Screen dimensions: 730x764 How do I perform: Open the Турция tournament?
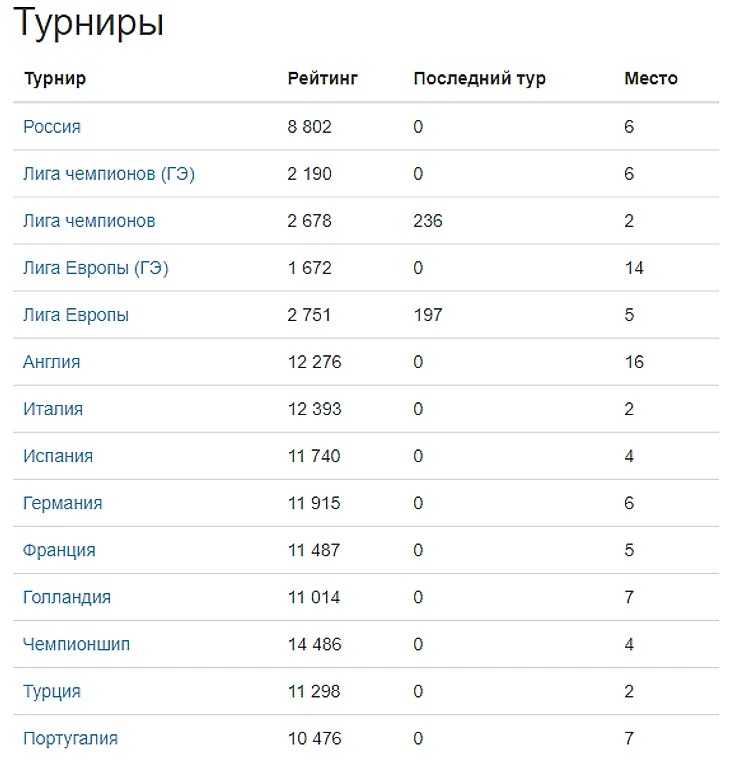52,691
